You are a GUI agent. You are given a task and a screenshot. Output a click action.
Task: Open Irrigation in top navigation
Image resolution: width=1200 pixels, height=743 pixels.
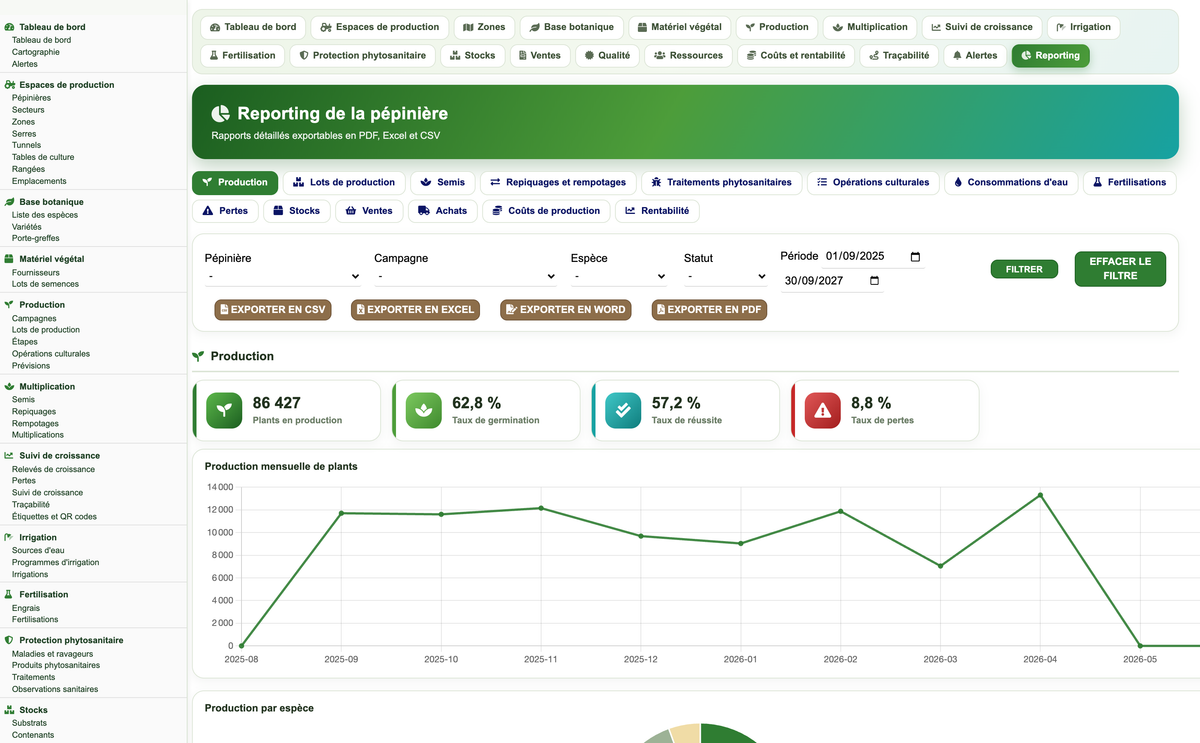coord(1083,27)
